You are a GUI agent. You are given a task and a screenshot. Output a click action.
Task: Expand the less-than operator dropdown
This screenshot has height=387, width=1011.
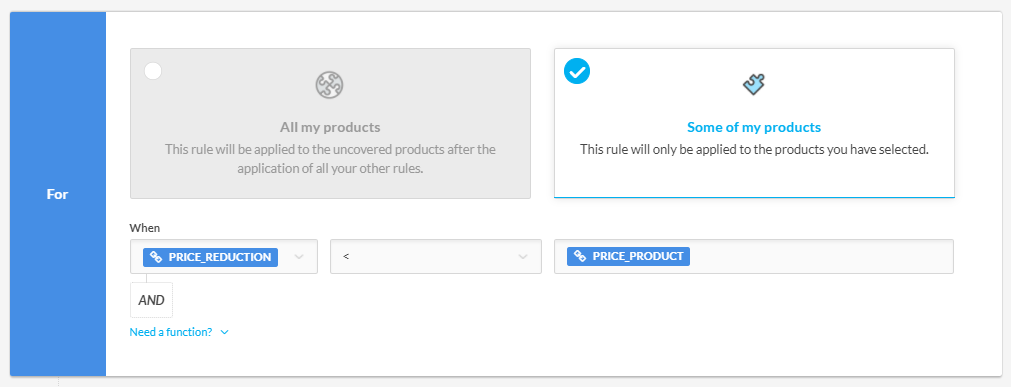(523, 257)
